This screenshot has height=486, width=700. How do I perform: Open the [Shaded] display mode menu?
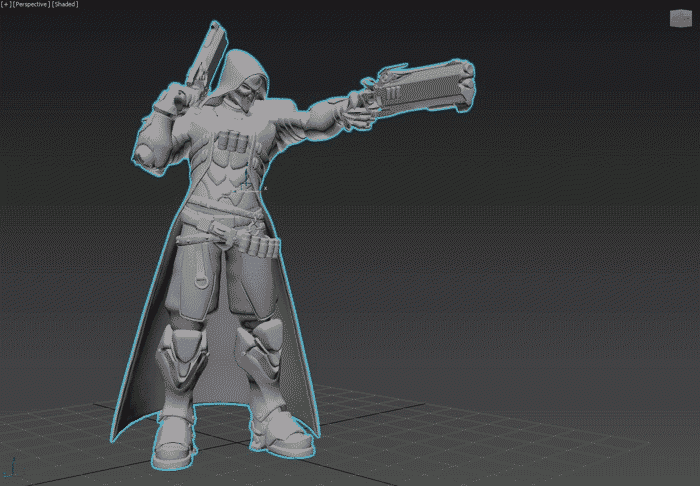(65, 4)
